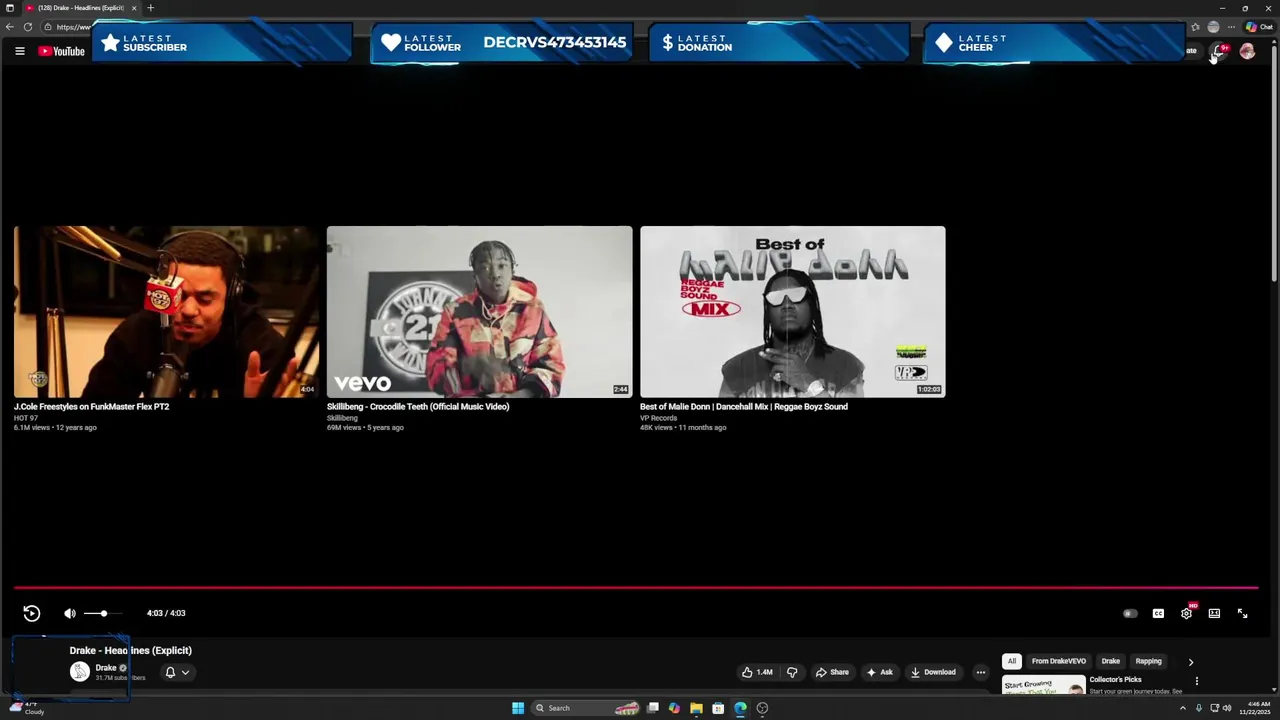Open the Windows Start menu

click(518, 708)
